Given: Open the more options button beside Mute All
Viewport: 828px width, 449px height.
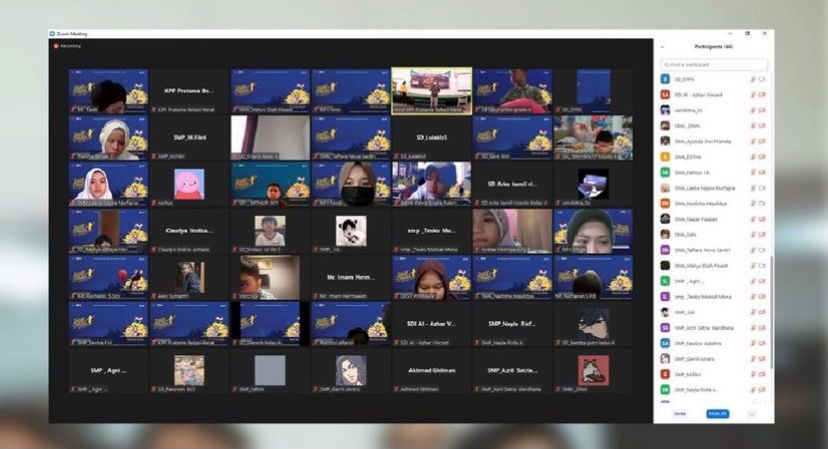Looking at the screenshot, I should point(751,413).
